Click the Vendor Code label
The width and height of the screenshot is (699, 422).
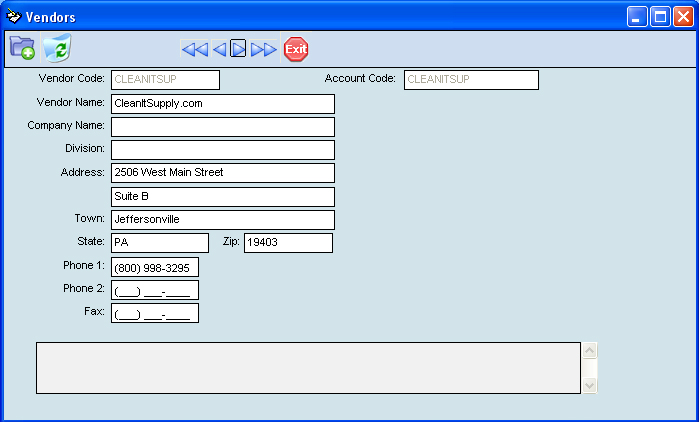[71, 78]
